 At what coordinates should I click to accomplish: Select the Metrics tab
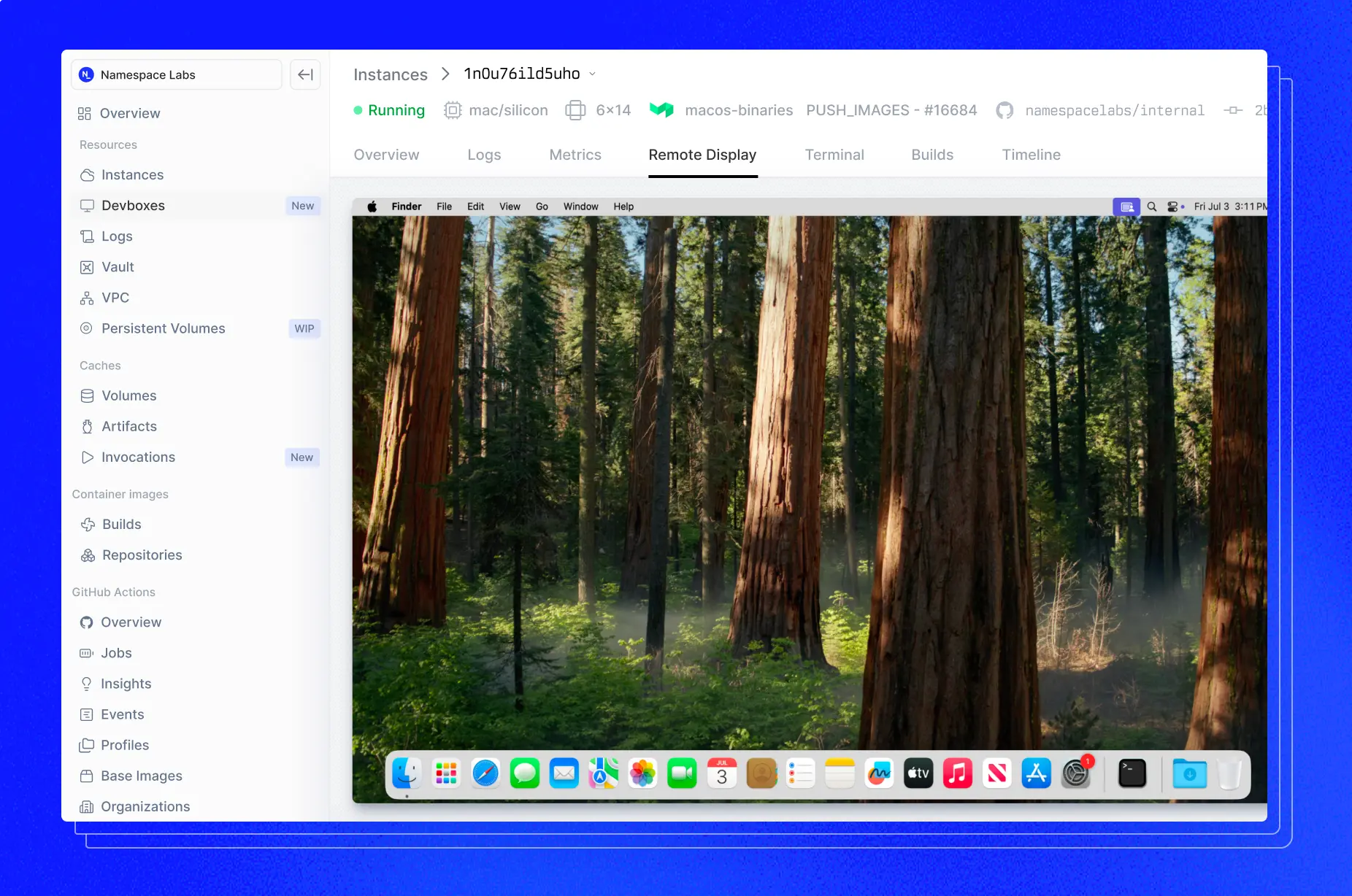pos(575,155)
